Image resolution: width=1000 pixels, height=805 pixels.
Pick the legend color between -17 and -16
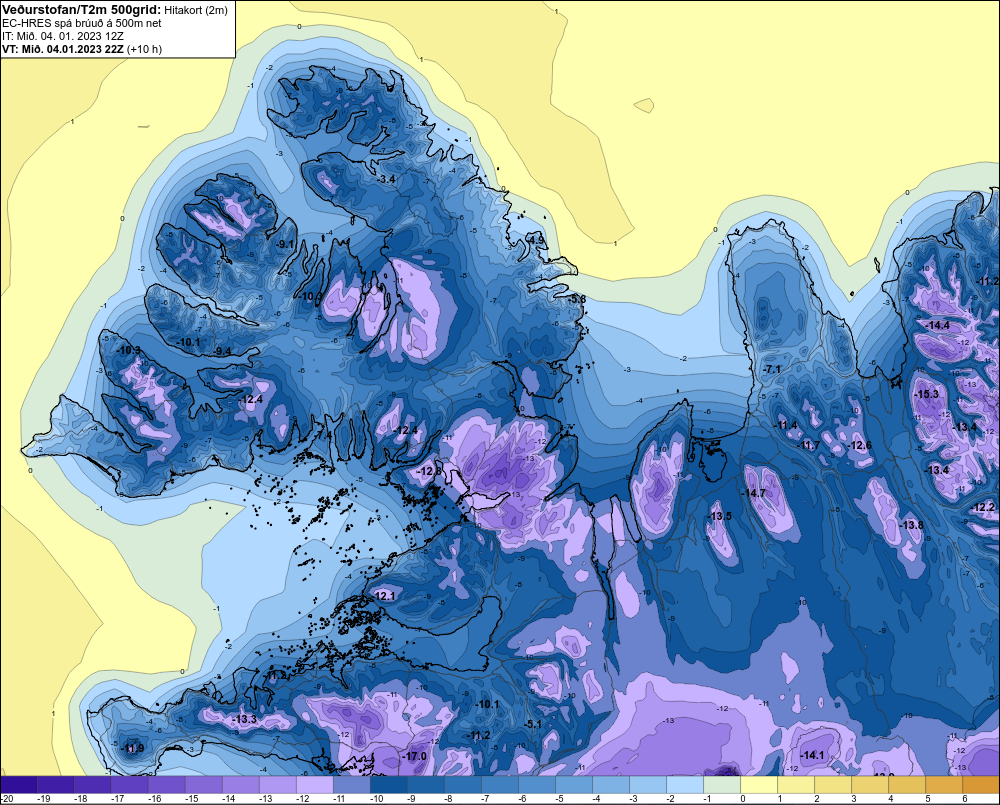coord(129,785)
